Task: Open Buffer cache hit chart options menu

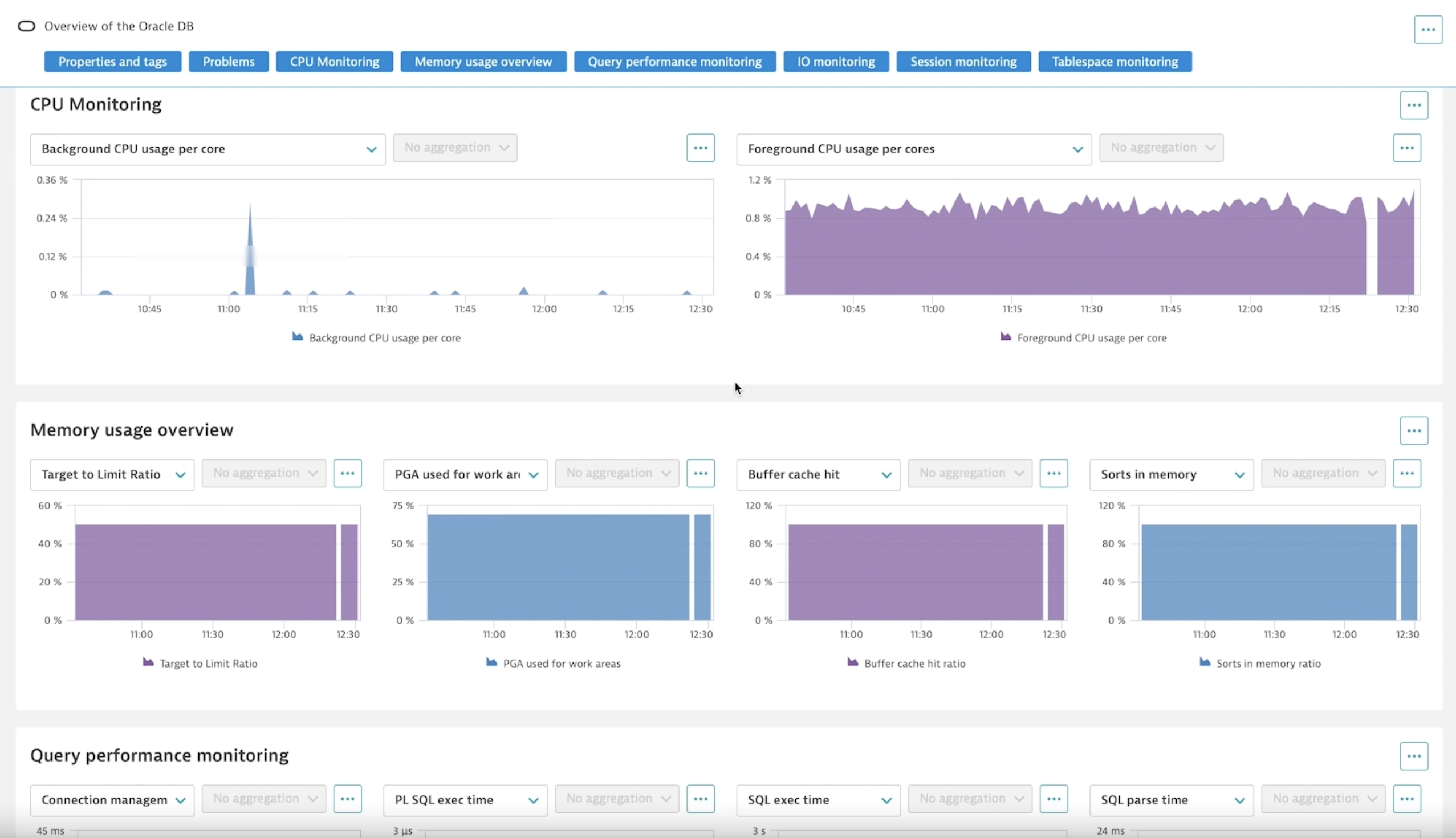Action: coord(1053,473)
